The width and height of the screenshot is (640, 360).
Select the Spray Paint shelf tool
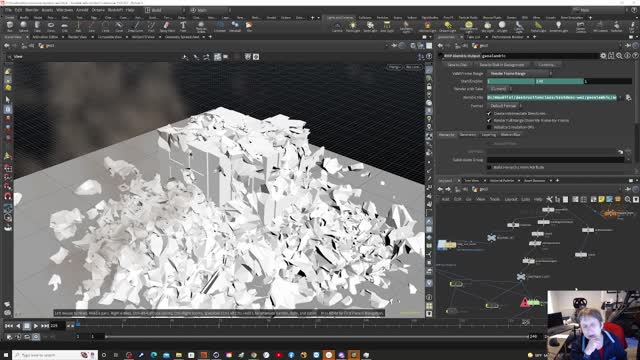[167, 27]
